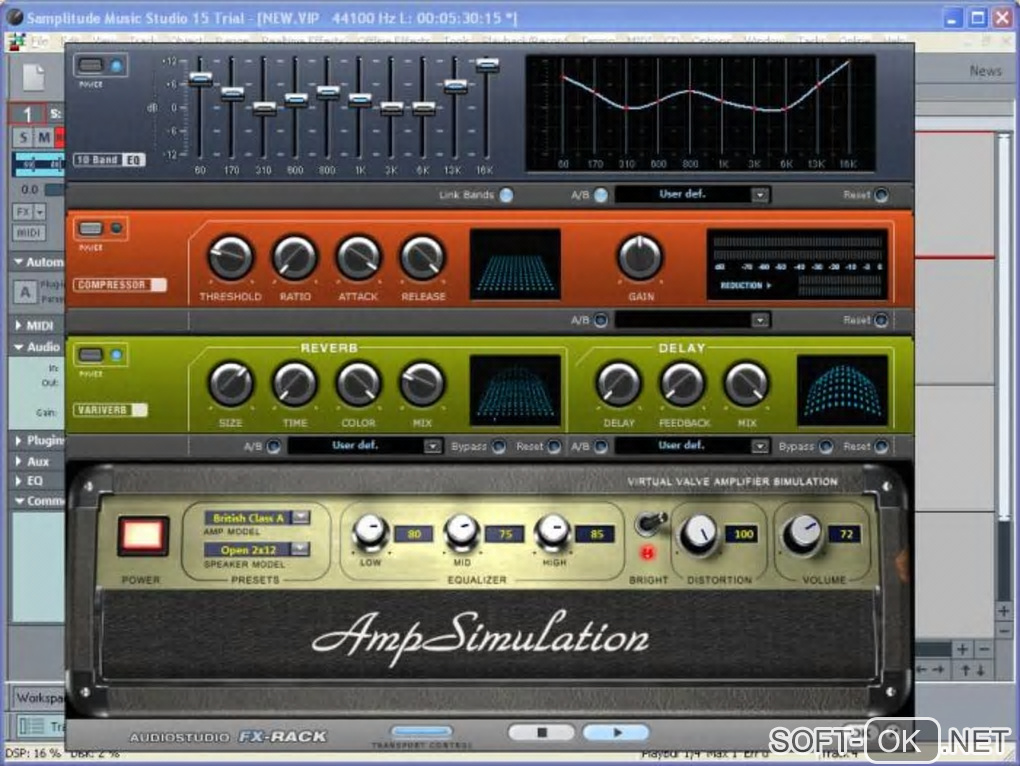
Task: Expand the Aux section in track editor
Action: click(18, 462)
